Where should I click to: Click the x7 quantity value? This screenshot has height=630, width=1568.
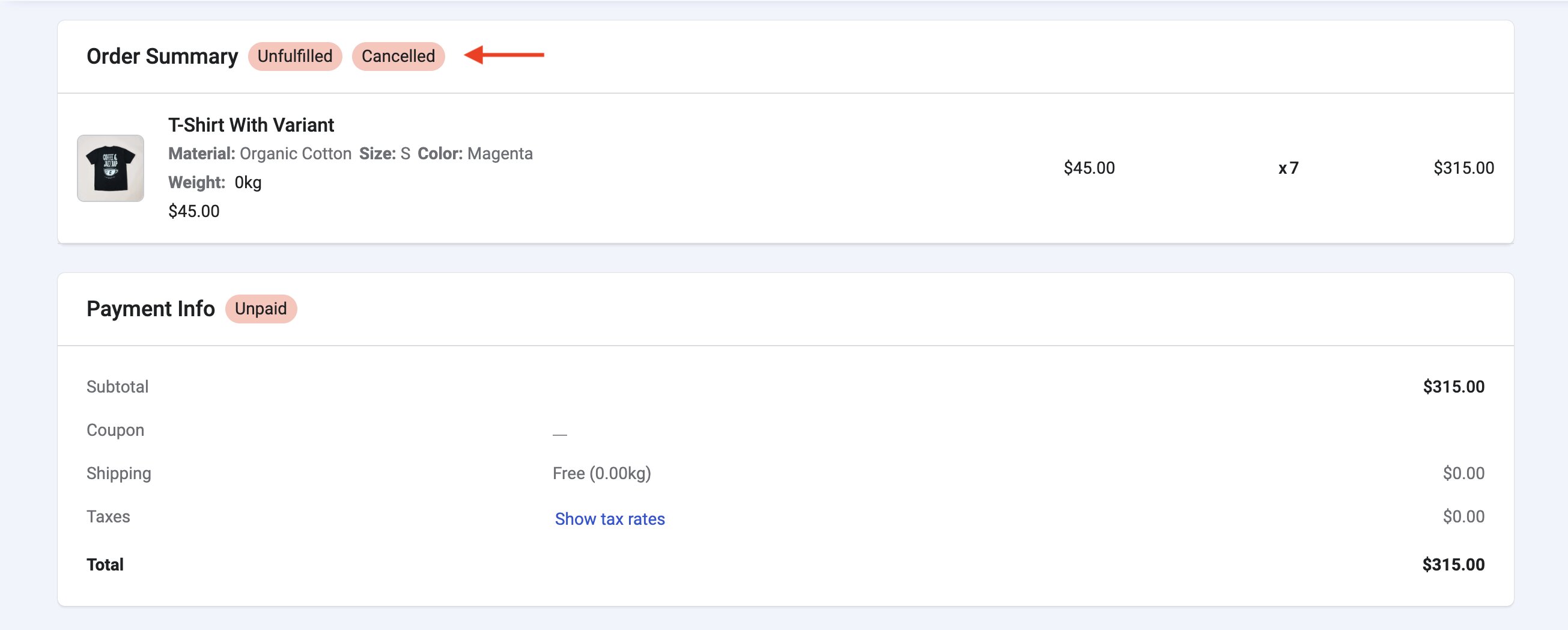(1288, 168)
